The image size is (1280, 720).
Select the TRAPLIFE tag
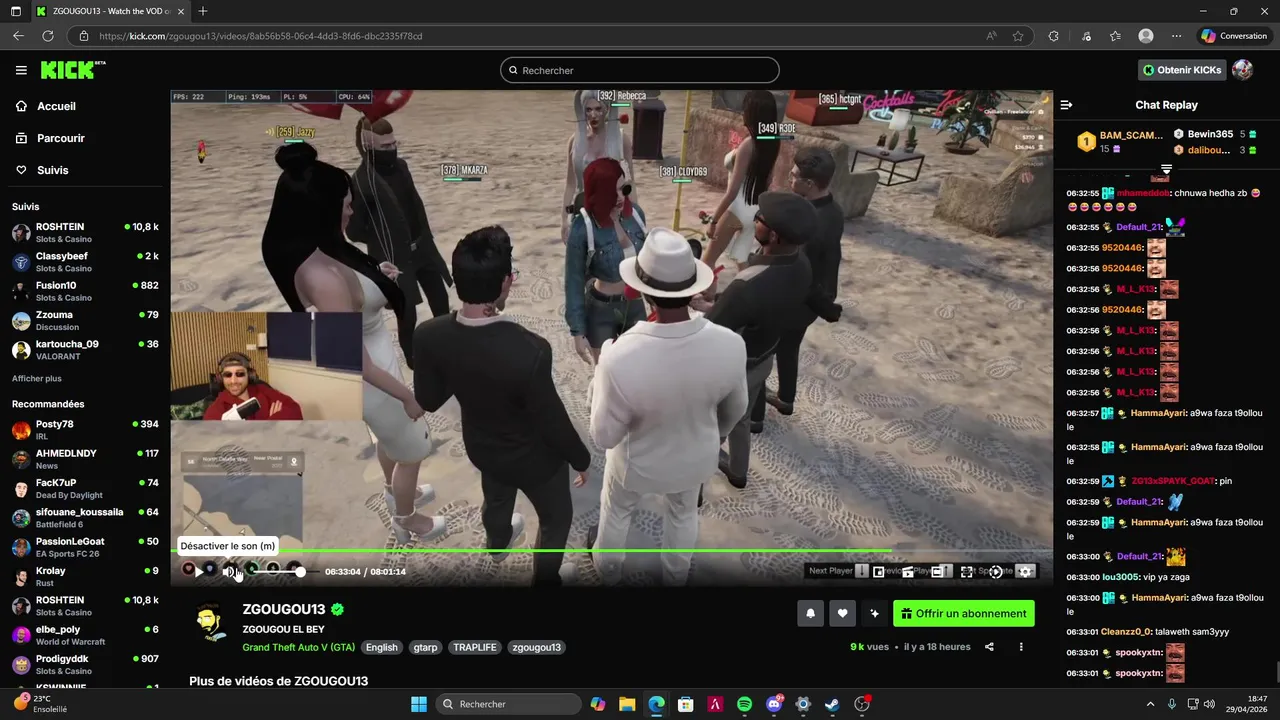pyautogui.click(x=475, y=647)
